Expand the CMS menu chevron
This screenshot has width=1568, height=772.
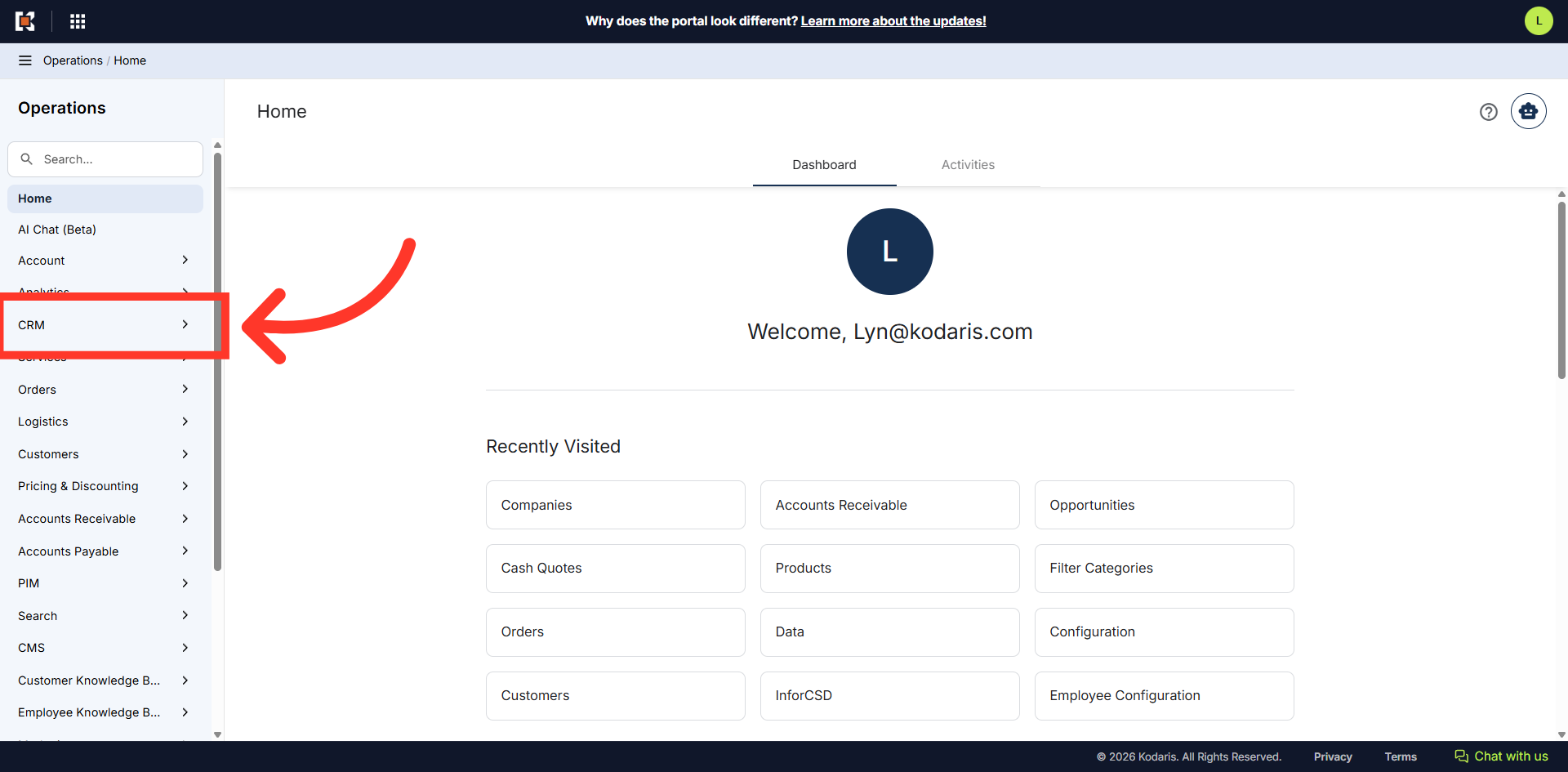pos(185,648)
